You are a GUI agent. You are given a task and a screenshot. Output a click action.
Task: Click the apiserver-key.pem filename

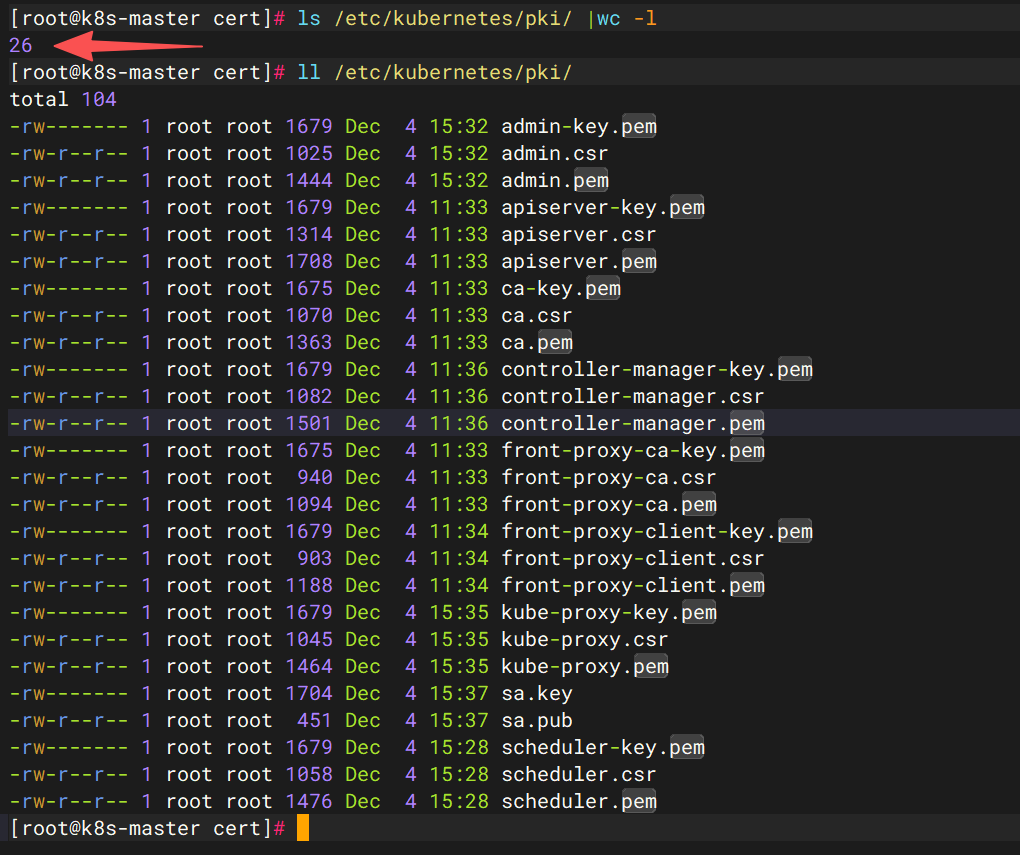[602, 208]
